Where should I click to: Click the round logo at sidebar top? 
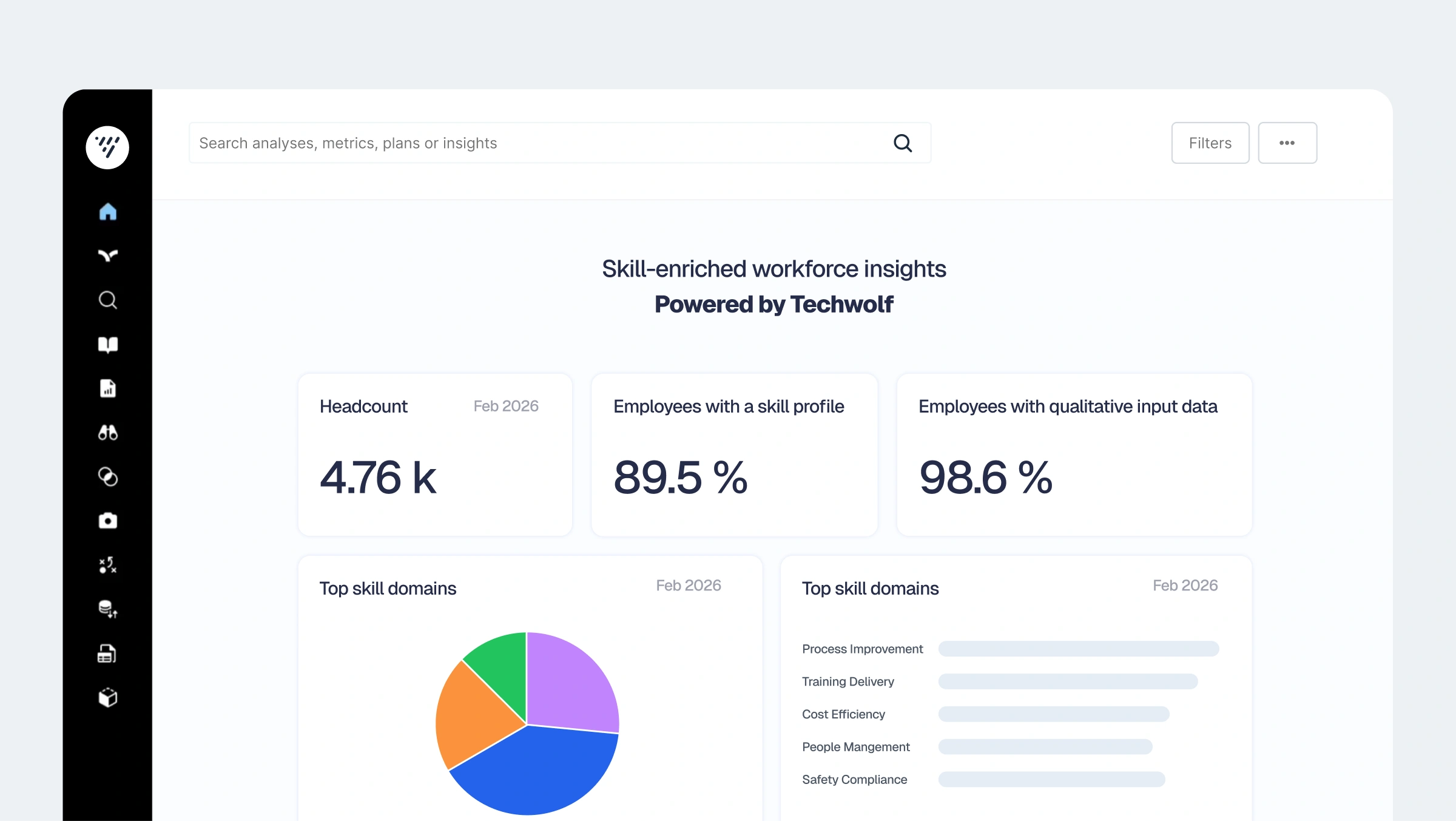click(107, 147)
